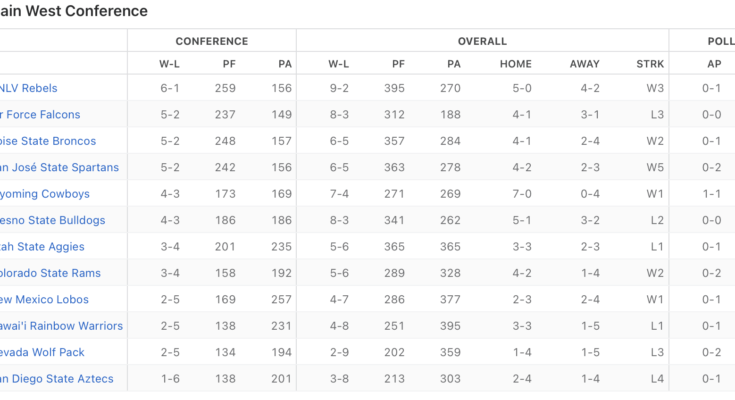Select the Wyoming Cowboys team link
This screenshot has height=400, width=735.
coord(45,194)
